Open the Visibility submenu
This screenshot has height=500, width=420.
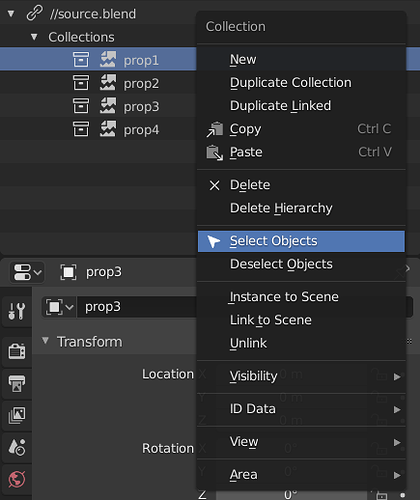click(301, 376)
